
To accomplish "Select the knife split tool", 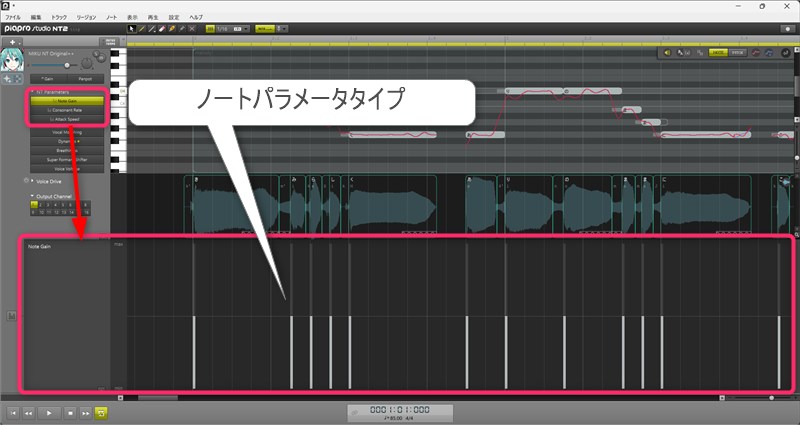I will (x=182, y=29).
